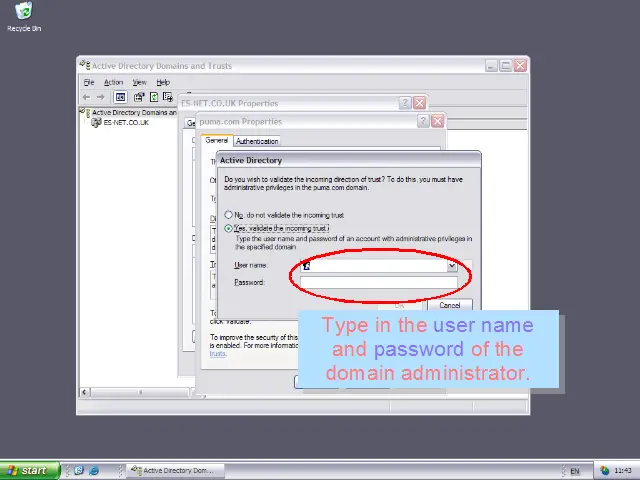Screen dimensions: 640x480
Task: Click the trusts help link
Action: coord(218,353)
